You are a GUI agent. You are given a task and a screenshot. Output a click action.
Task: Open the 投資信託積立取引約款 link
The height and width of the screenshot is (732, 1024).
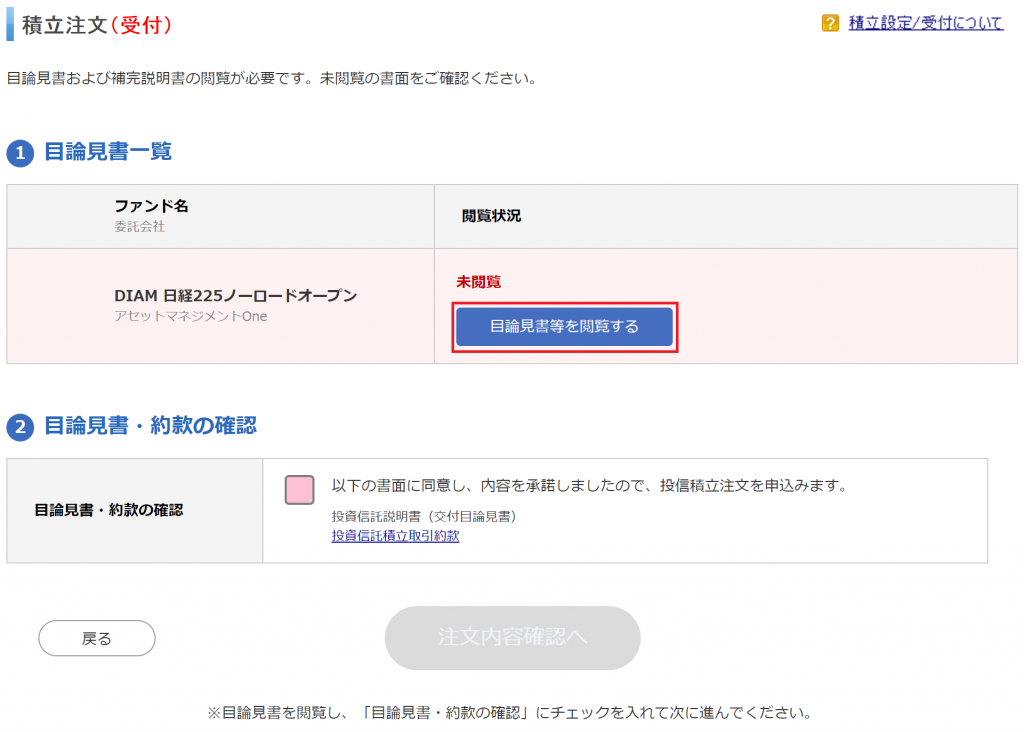tap(395, 536)
